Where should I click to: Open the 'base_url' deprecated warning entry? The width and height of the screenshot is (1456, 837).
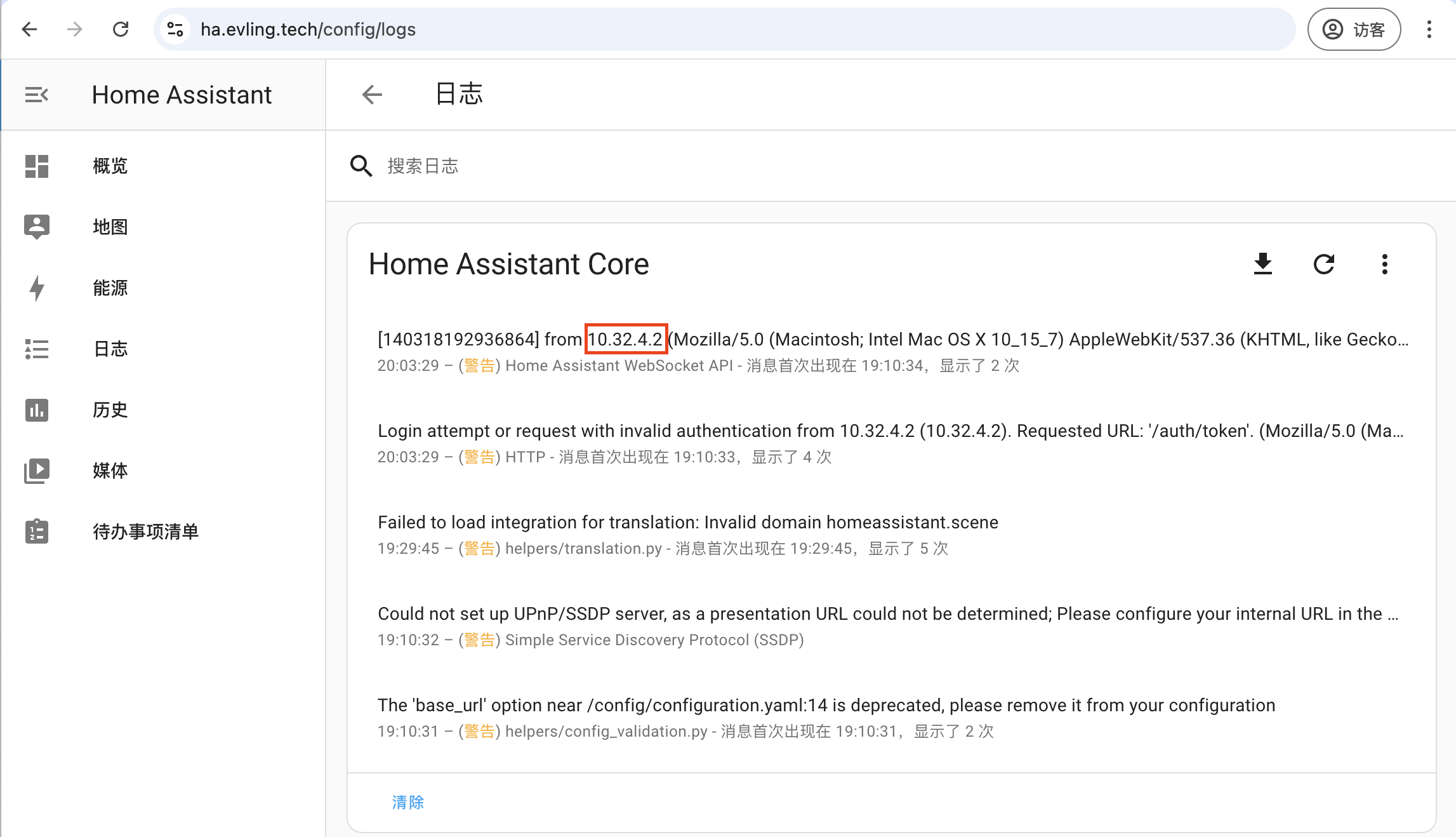coord(892,718)
